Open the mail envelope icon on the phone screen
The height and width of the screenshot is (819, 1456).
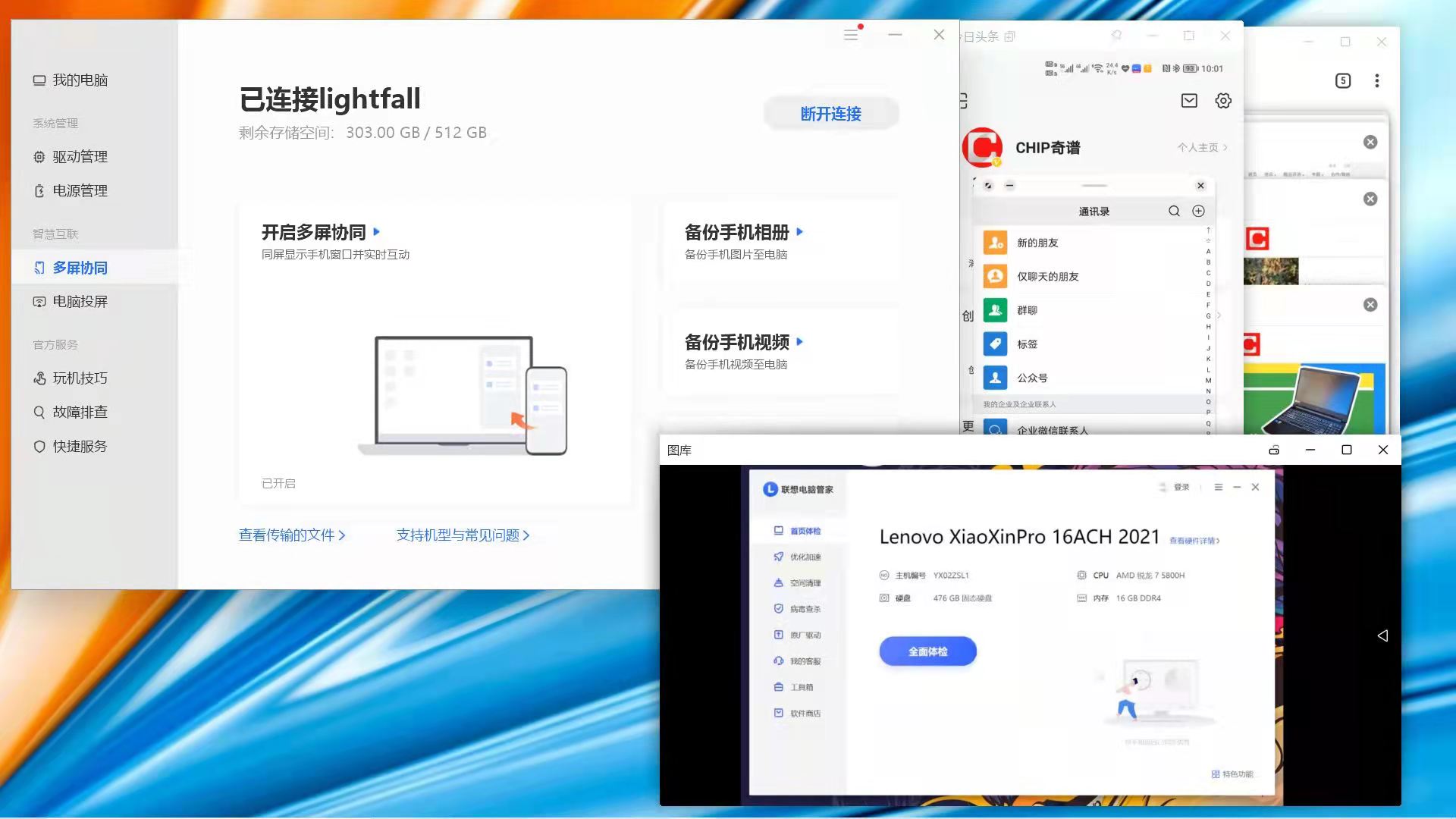click(1189, 100)
